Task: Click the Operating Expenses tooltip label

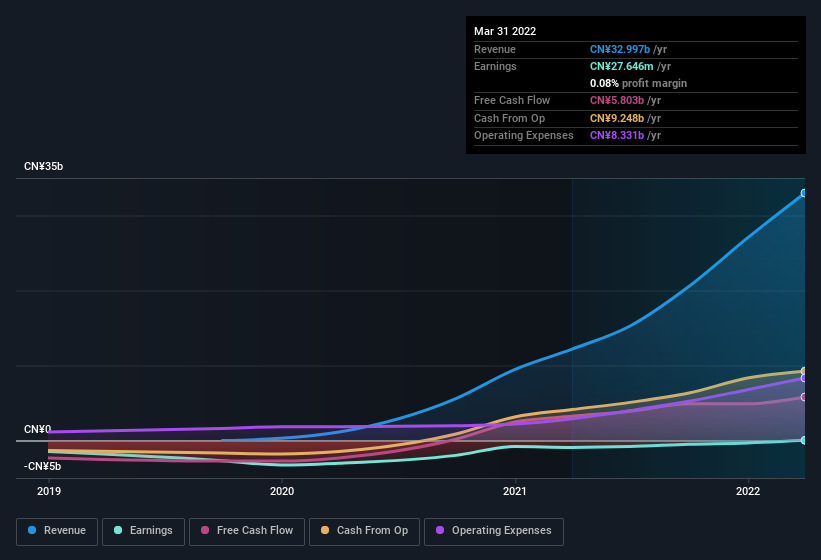Action: pyautogui.click(x=524, y=135)
